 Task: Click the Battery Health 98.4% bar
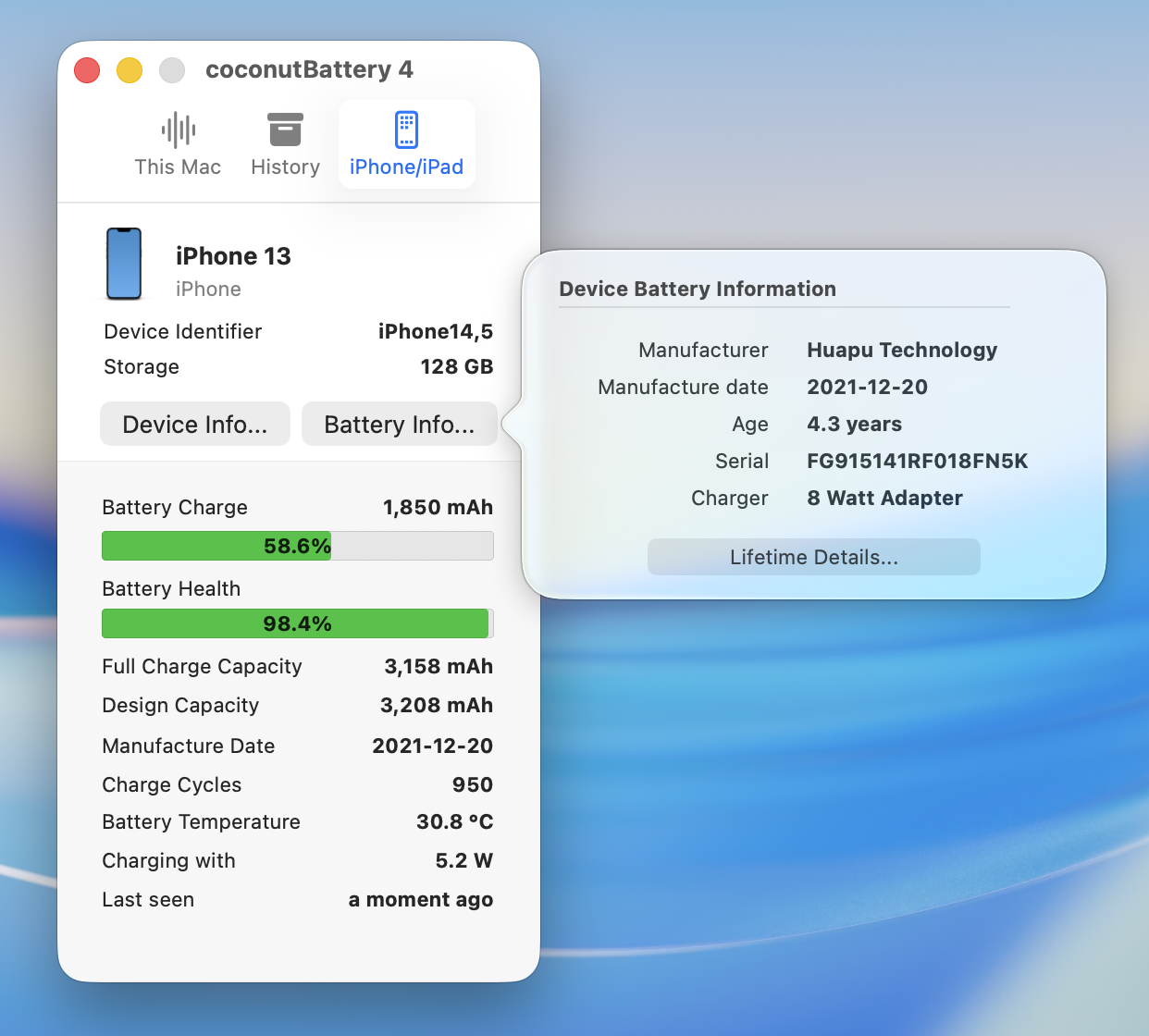coord(298,623)
